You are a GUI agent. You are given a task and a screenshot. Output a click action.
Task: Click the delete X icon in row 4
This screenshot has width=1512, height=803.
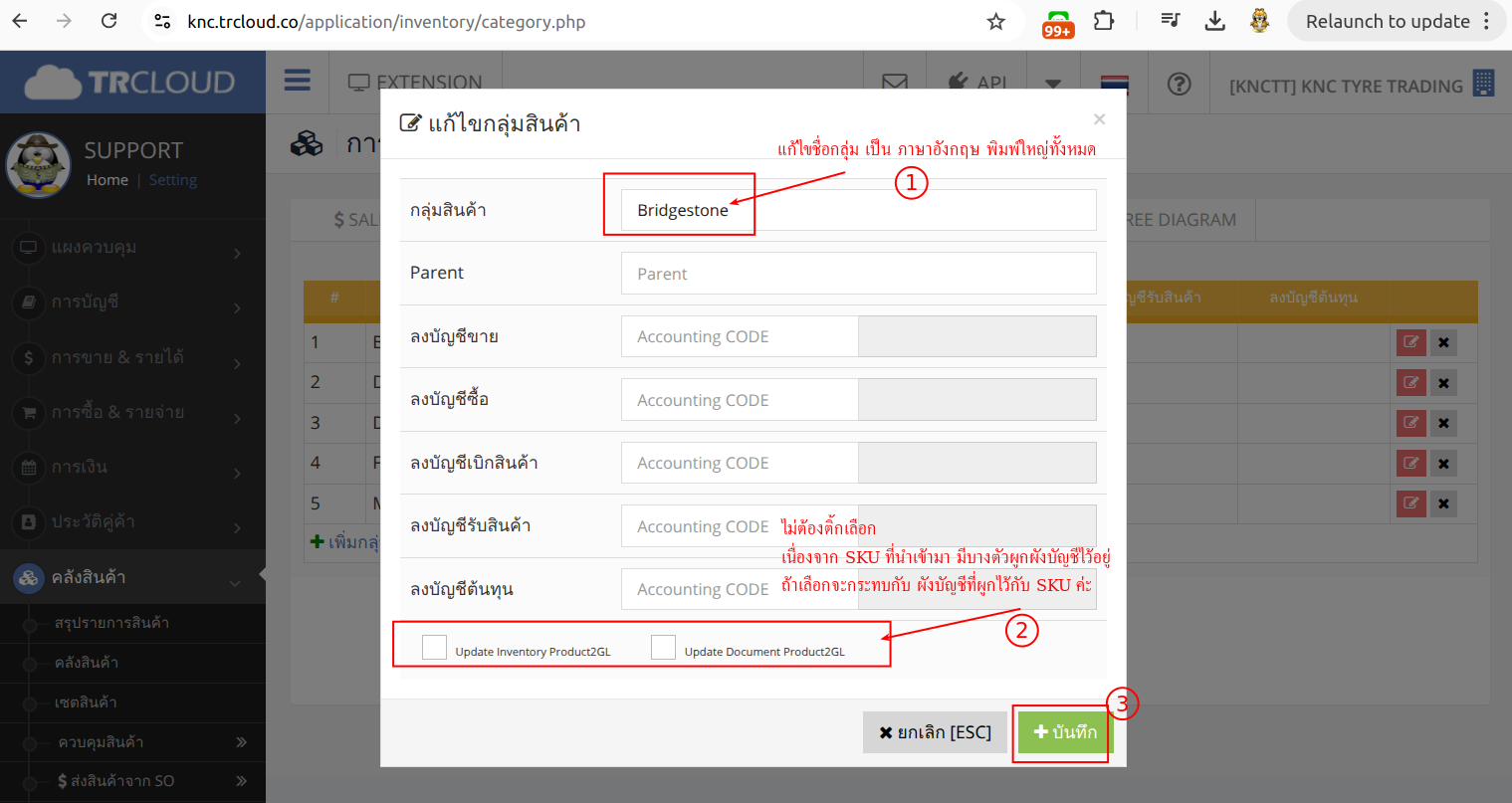(x=1443, y=464)
